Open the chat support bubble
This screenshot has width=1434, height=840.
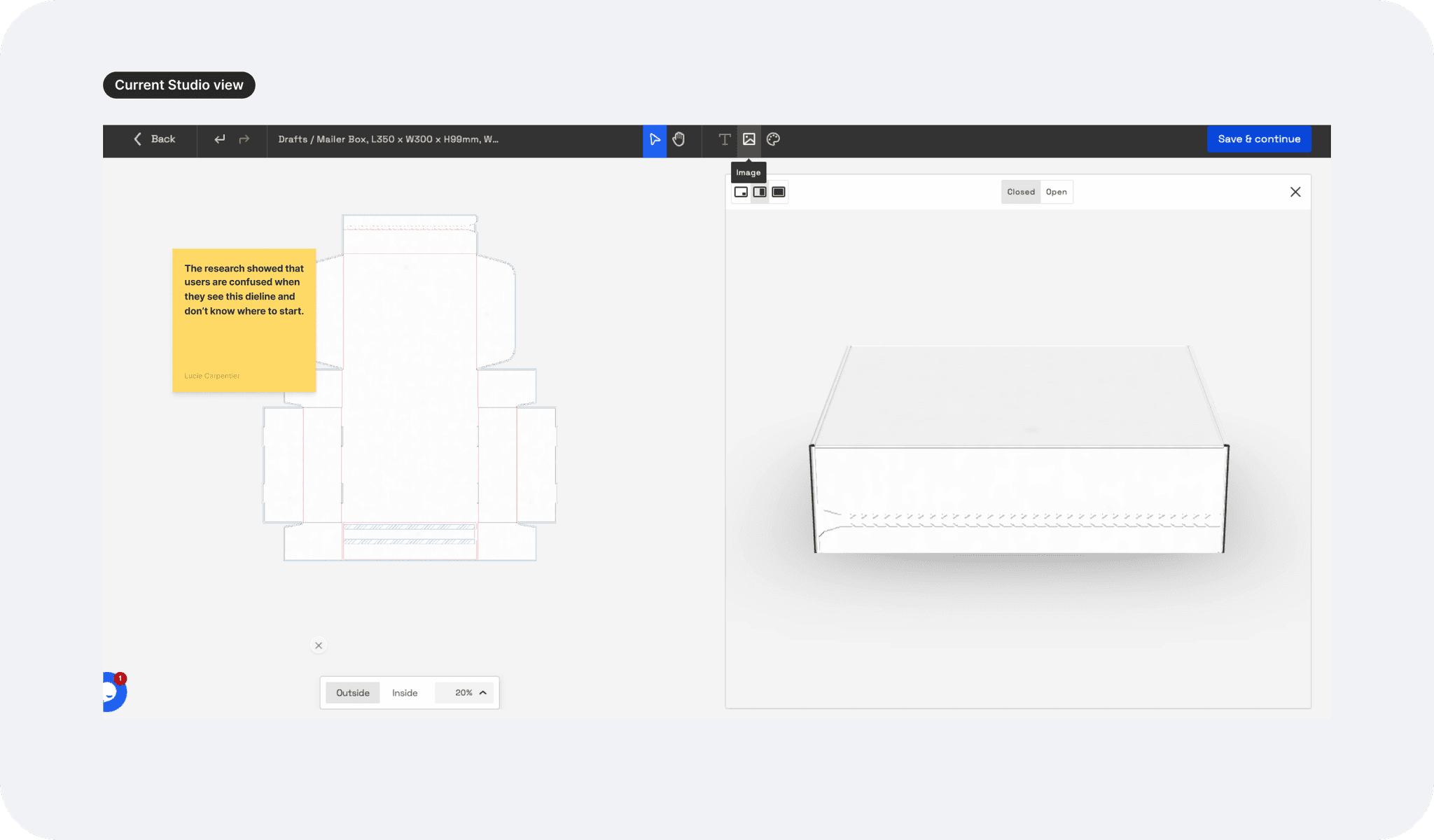click(113, 692)
